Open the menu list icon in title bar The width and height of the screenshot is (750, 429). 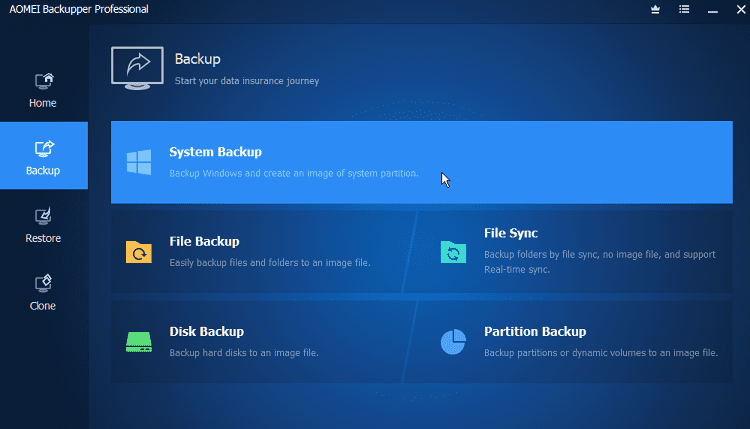click(684, 10)
